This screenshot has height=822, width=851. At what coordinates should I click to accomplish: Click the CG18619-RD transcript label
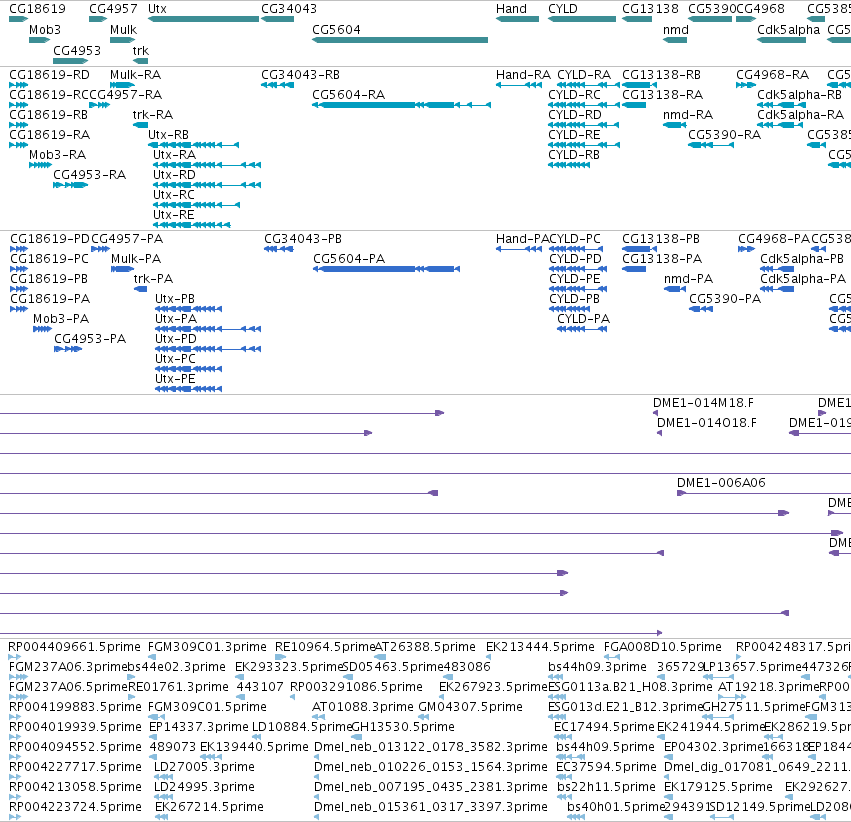(49, 75)
